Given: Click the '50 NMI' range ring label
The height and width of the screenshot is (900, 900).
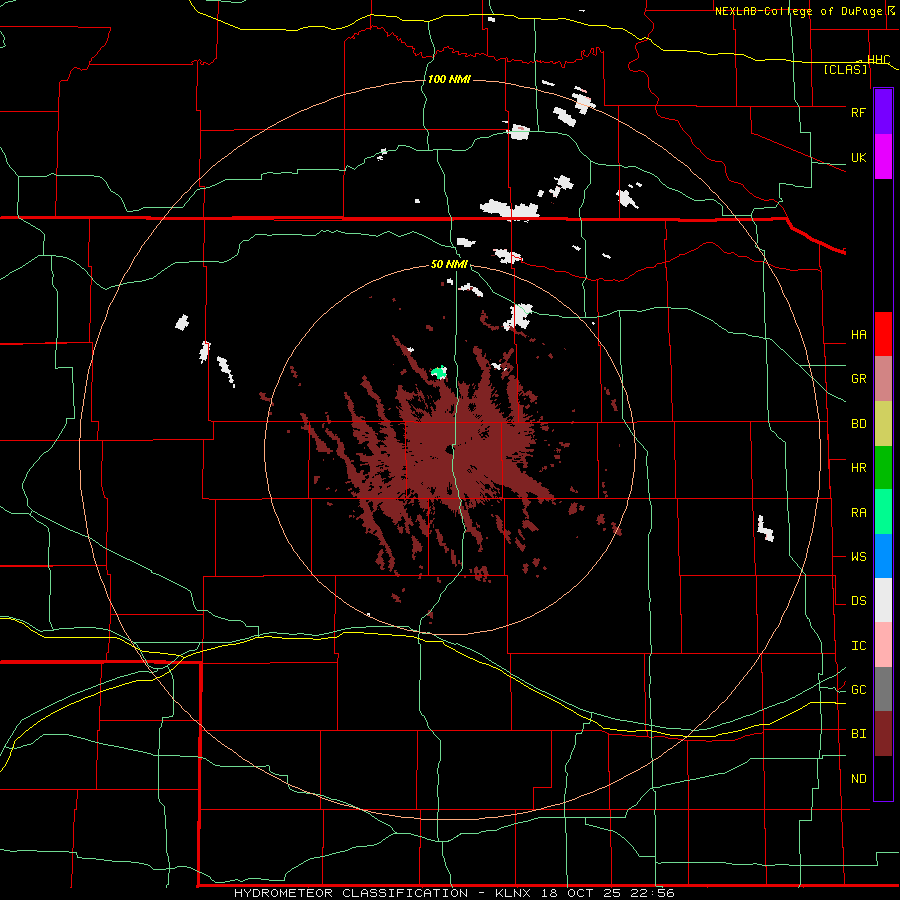Looking at the screenshot, I should tap(449, 264).
